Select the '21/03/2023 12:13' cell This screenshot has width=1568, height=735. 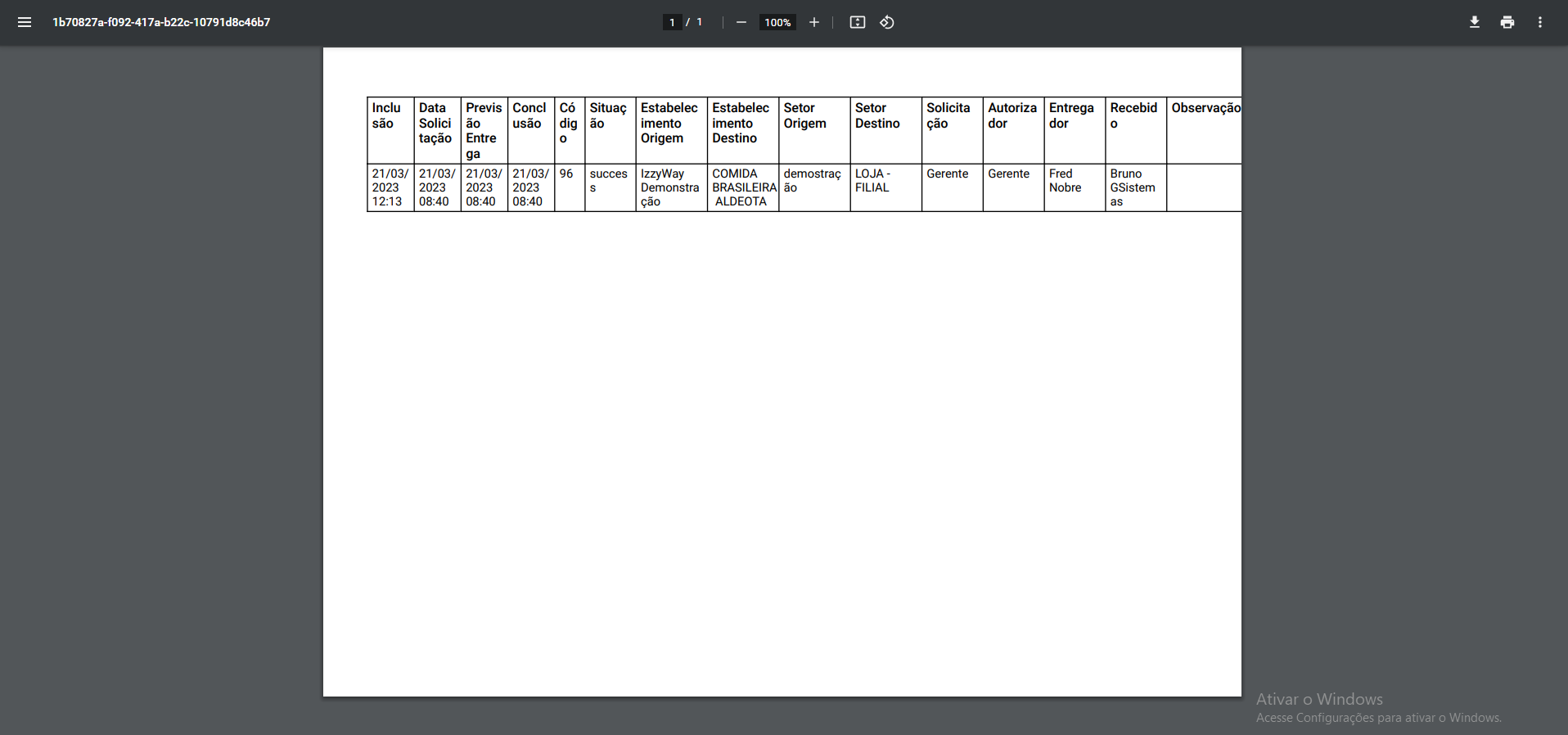(x=390, y=187)
